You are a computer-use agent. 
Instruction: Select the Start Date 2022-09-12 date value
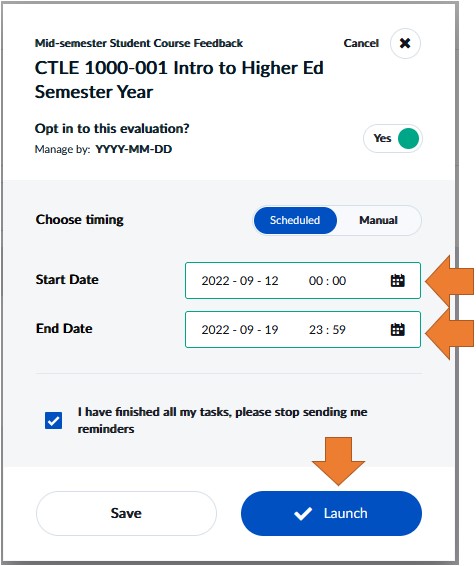click(x=240, y=280)
